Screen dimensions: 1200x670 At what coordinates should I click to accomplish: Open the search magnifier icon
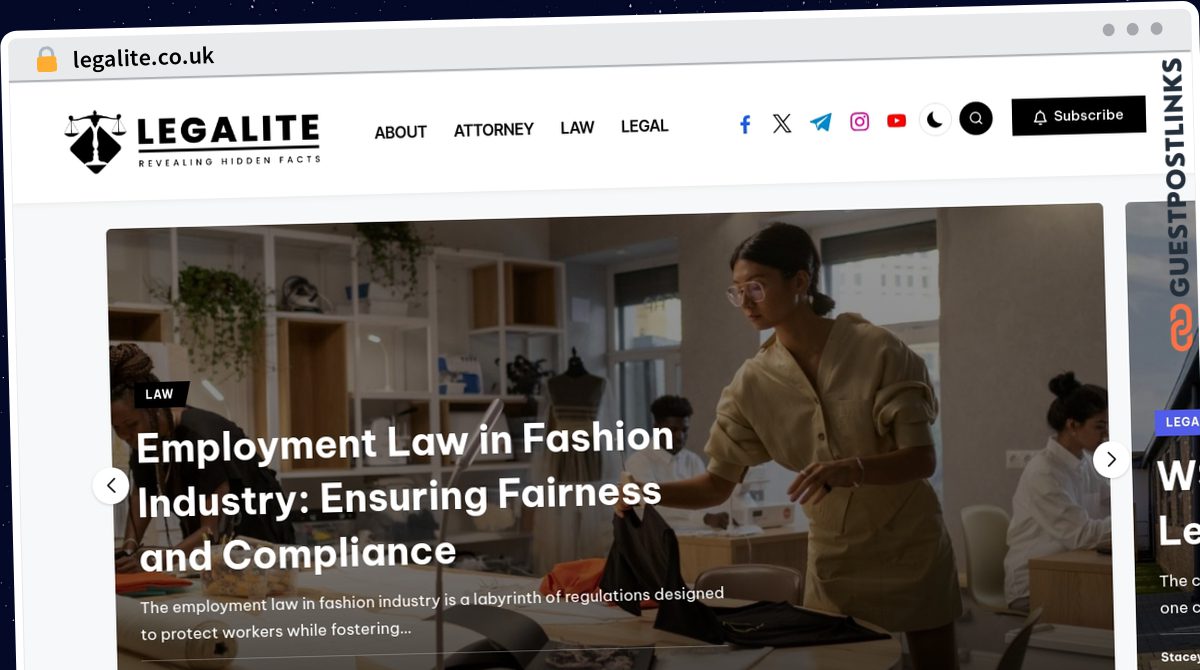976,118
